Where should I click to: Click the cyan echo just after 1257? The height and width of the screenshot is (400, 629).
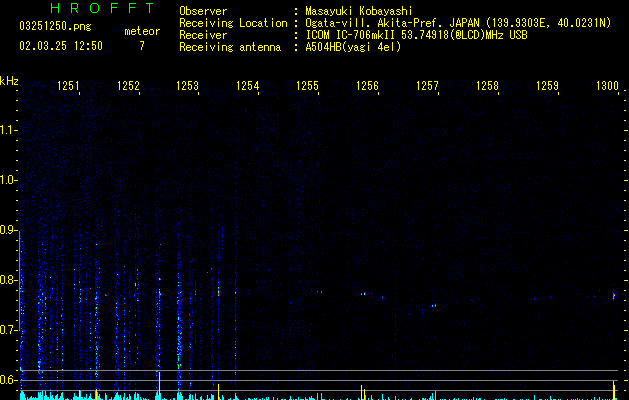tap(434, 306)
